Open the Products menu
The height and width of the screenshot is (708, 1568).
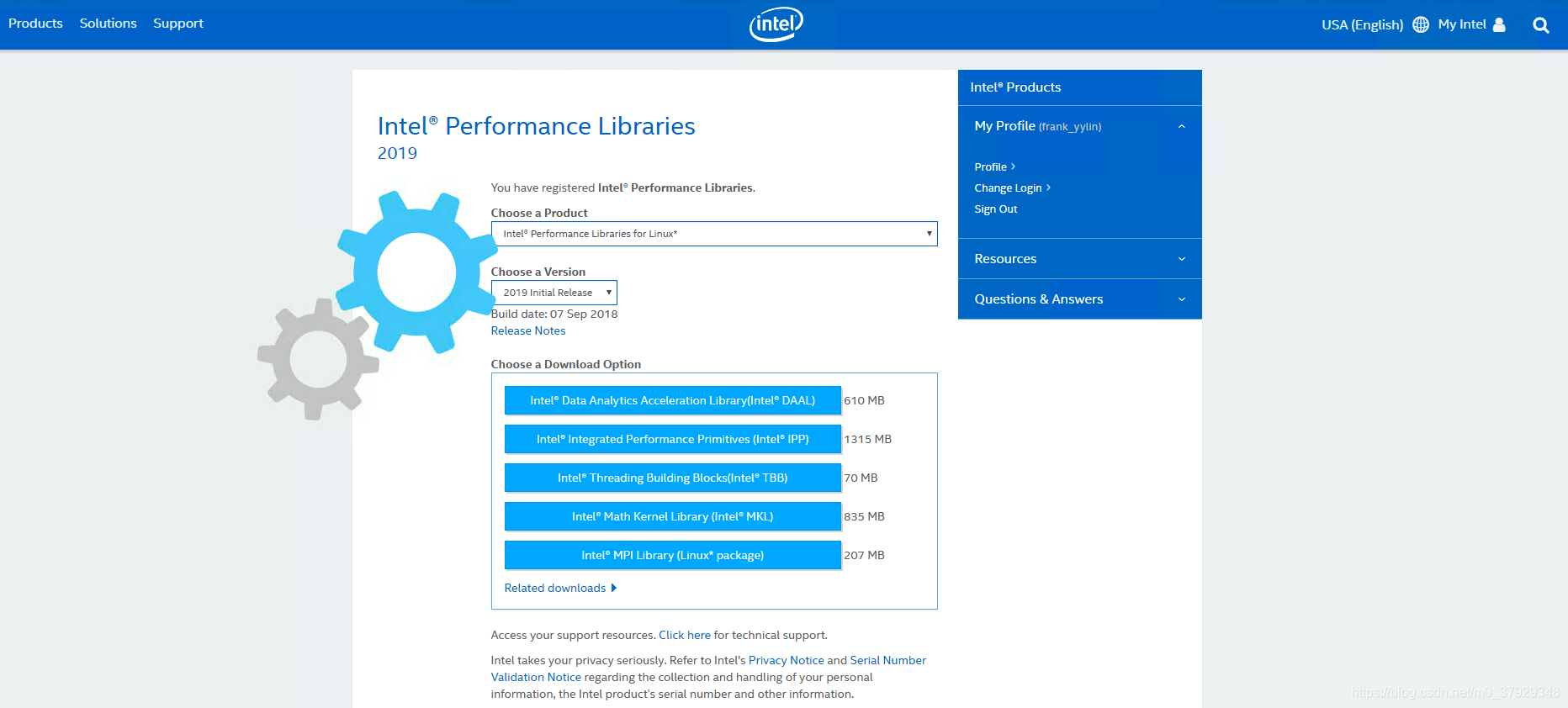tap(35, 24)
